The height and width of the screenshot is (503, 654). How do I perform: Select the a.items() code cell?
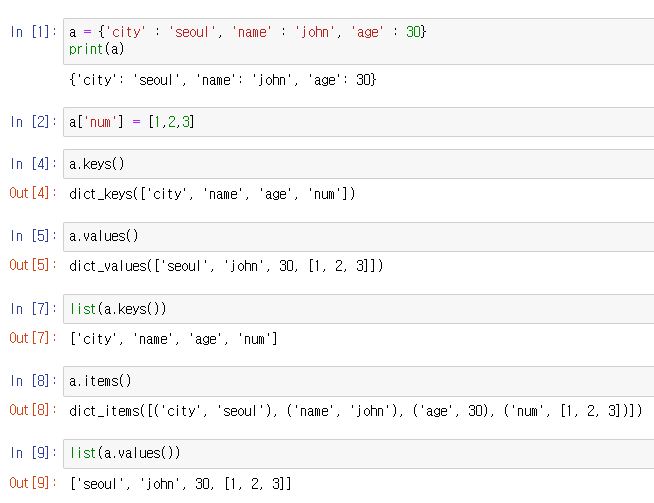click(358, 381)
